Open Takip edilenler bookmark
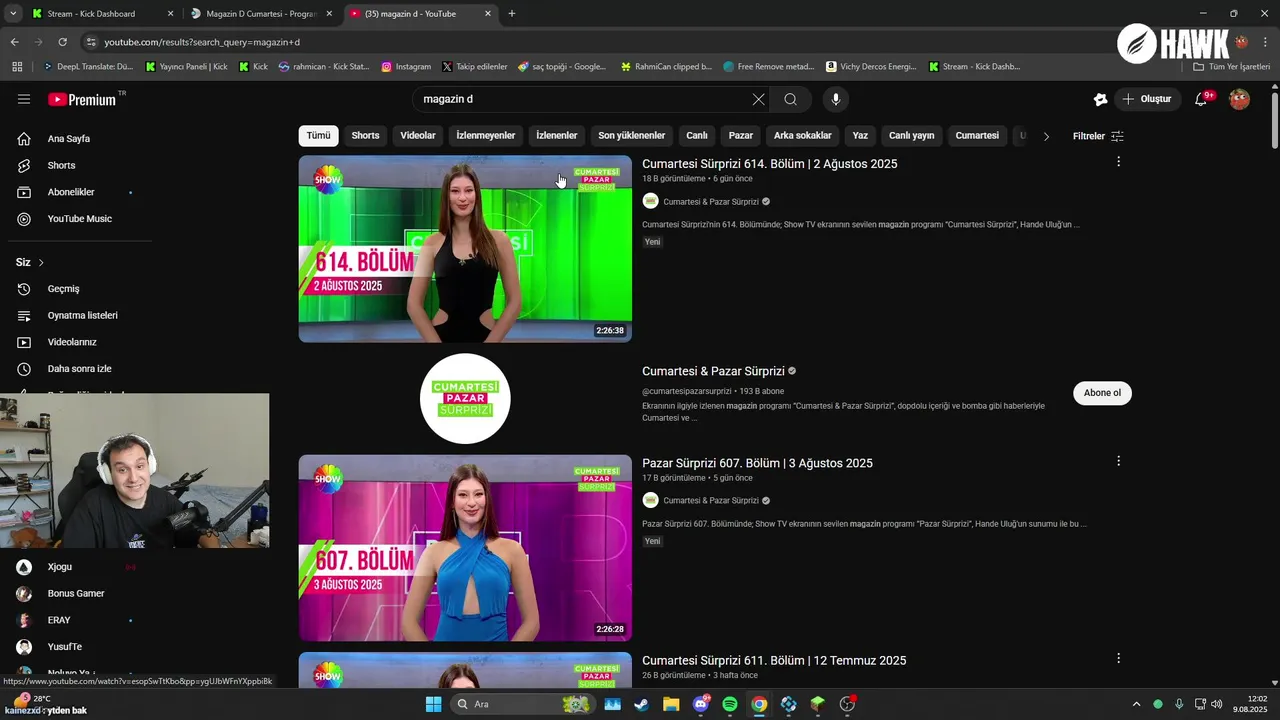This screenshot has height=720, width=1280. click(x=474, y=67)
